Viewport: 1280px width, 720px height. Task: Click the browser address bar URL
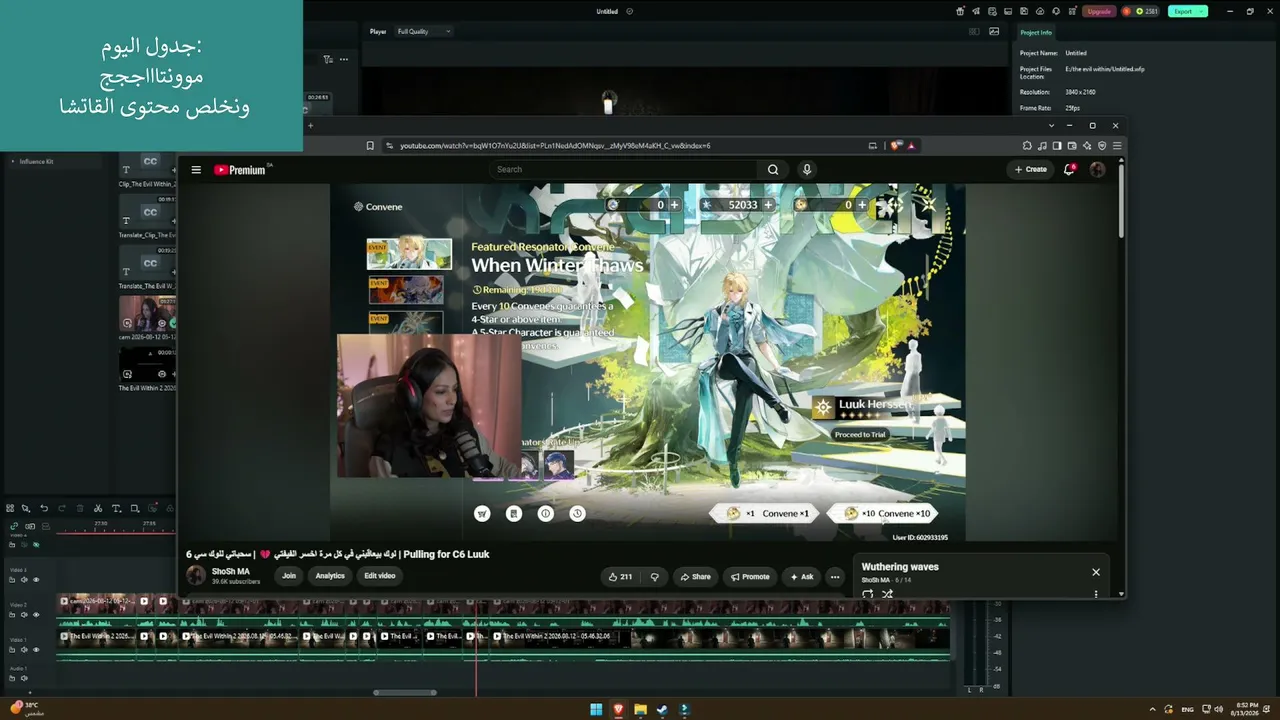(x=555, y=146)
